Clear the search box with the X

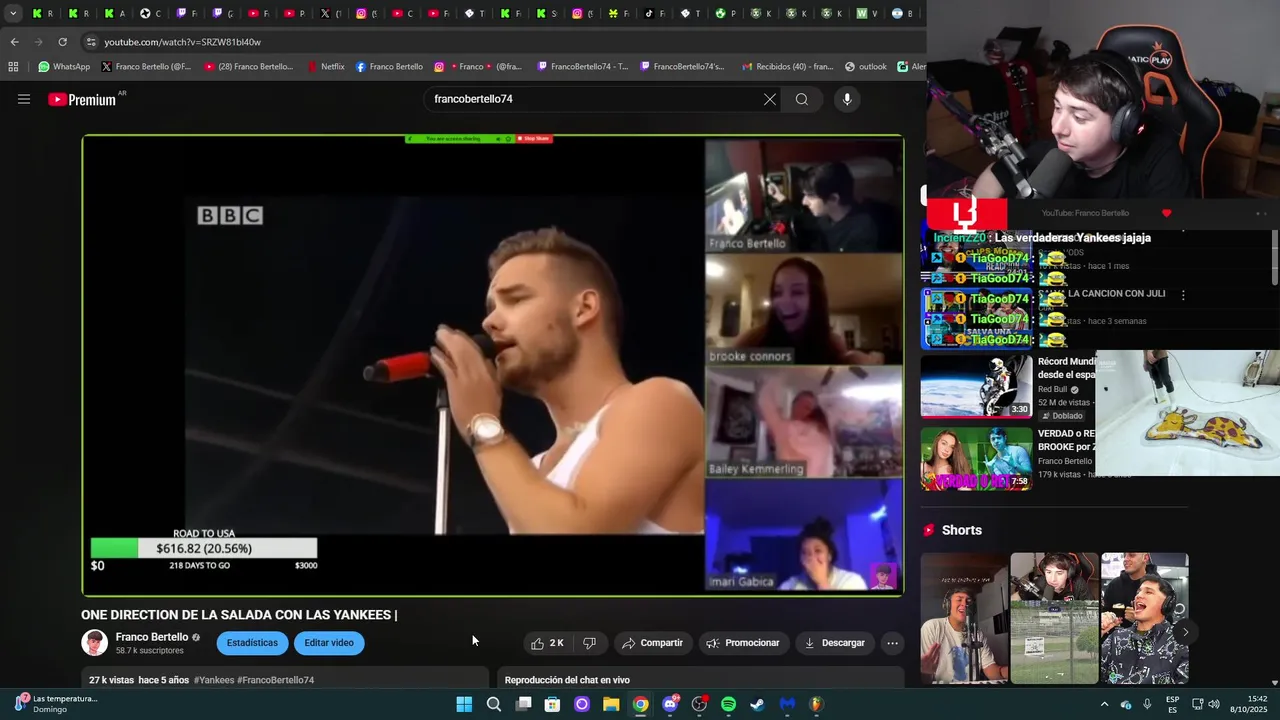770,99
